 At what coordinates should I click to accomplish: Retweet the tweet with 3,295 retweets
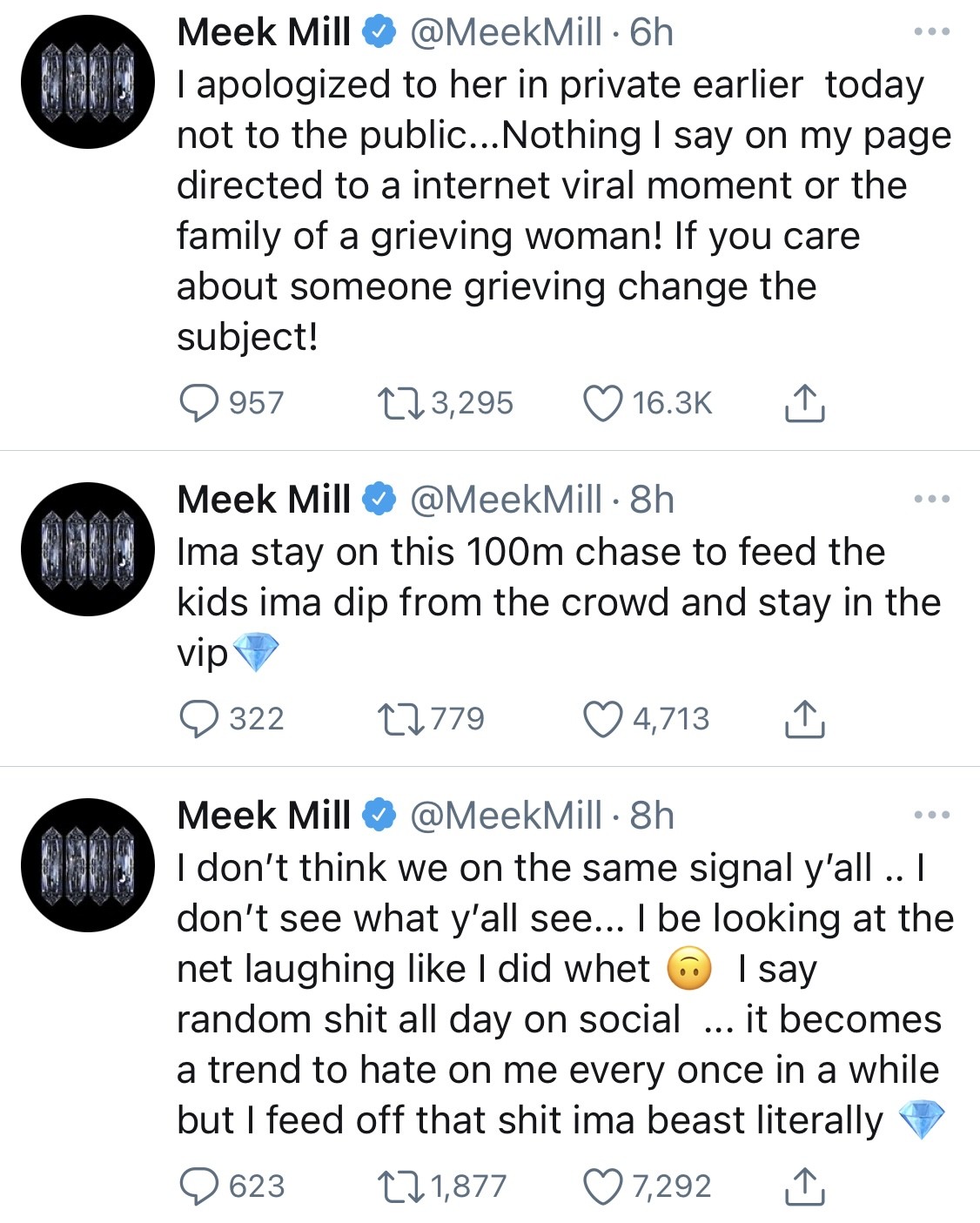(x=400, y=404)
